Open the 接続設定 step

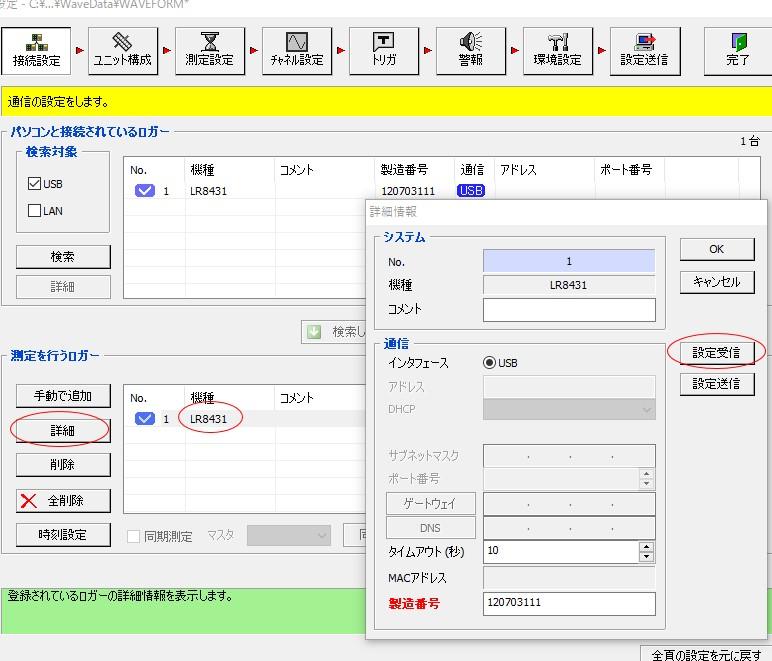[36, 51]
